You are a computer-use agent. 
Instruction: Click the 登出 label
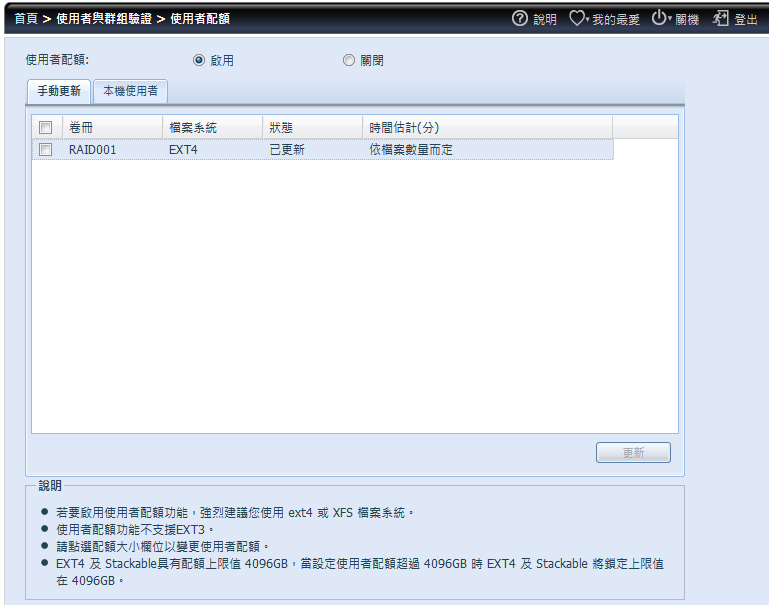coord(746,20)
